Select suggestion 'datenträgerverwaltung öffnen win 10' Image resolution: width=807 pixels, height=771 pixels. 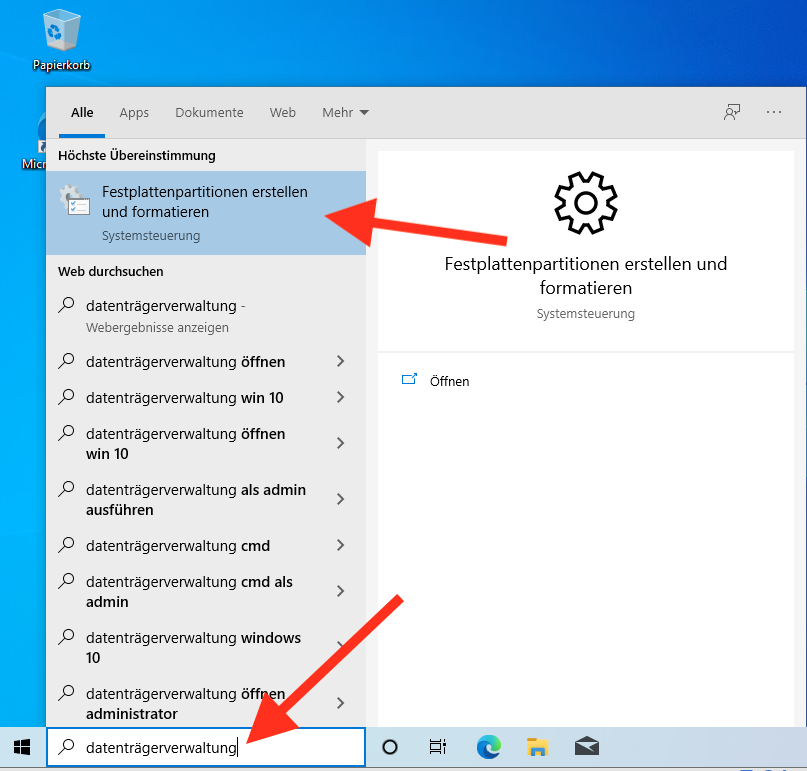click(206, 443)
